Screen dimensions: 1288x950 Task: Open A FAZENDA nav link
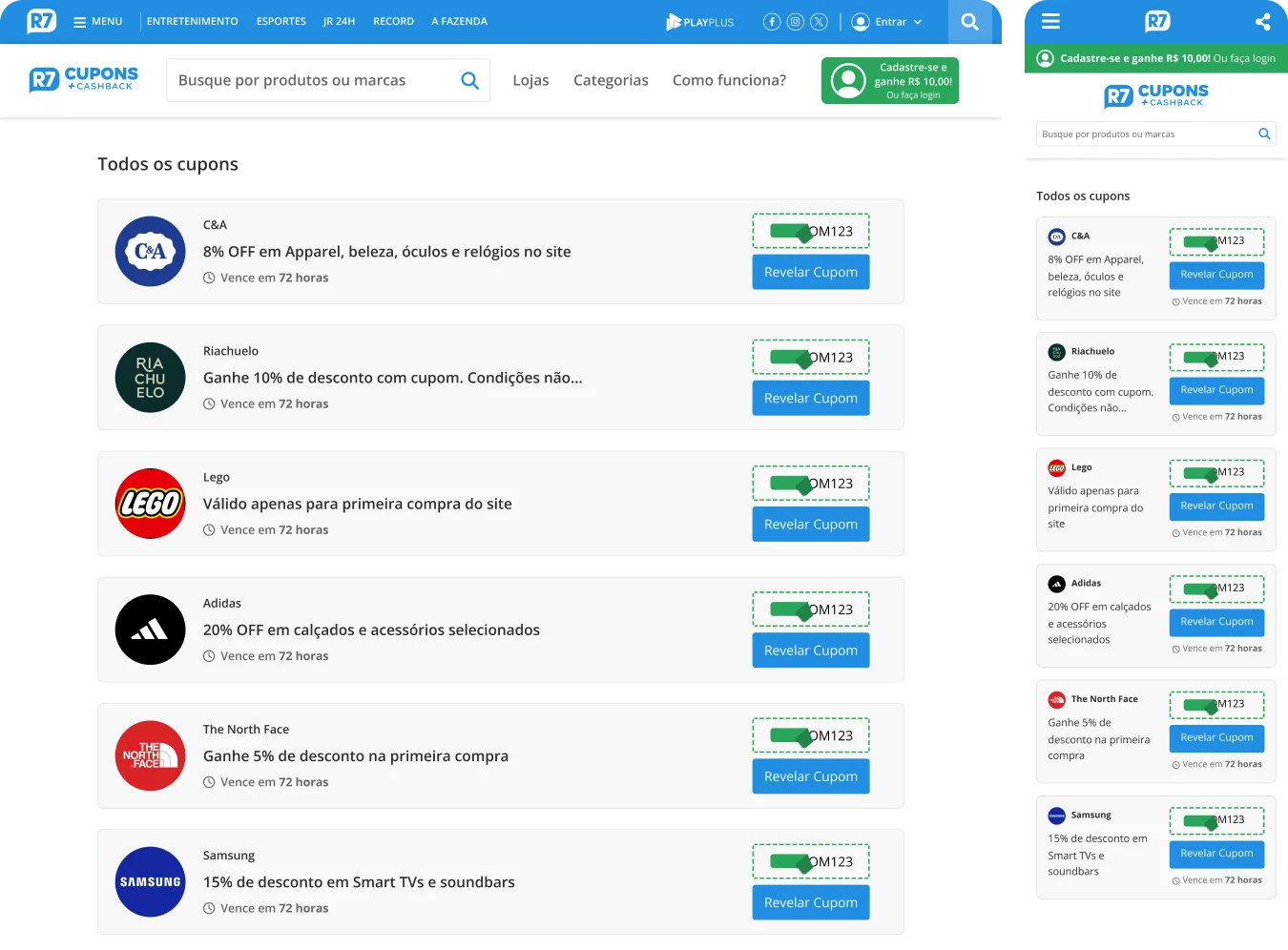coord(459,21)
